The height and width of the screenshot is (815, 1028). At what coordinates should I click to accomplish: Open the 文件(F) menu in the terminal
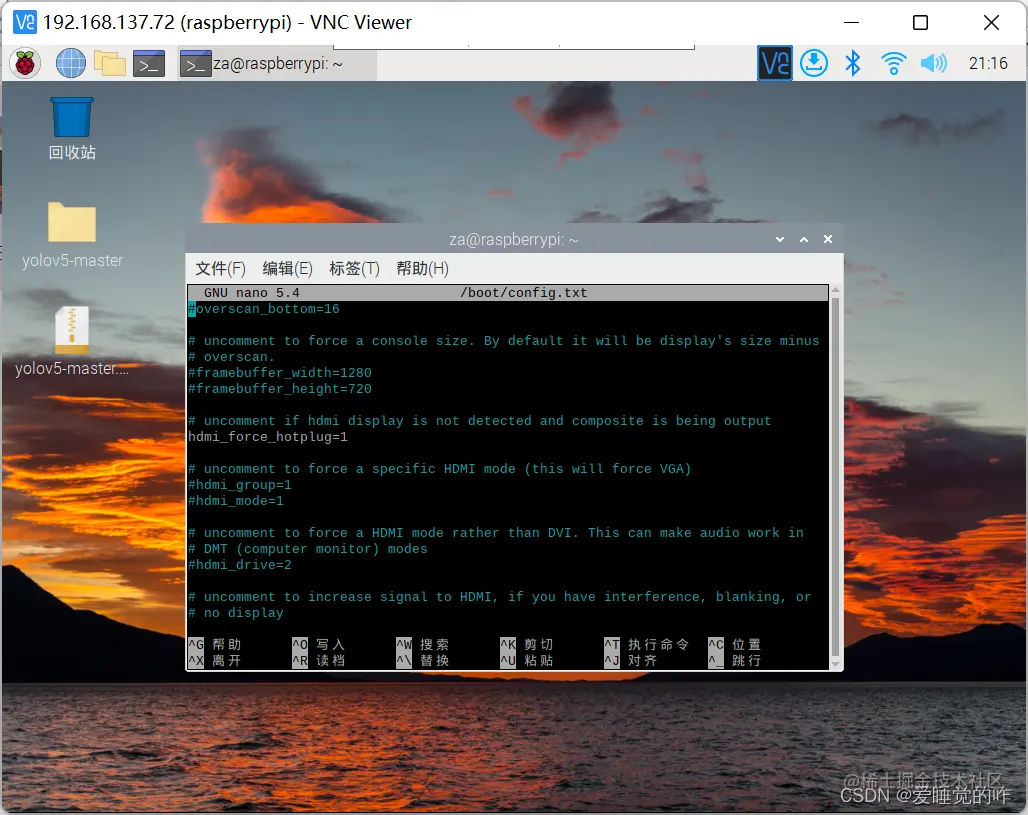220,268
